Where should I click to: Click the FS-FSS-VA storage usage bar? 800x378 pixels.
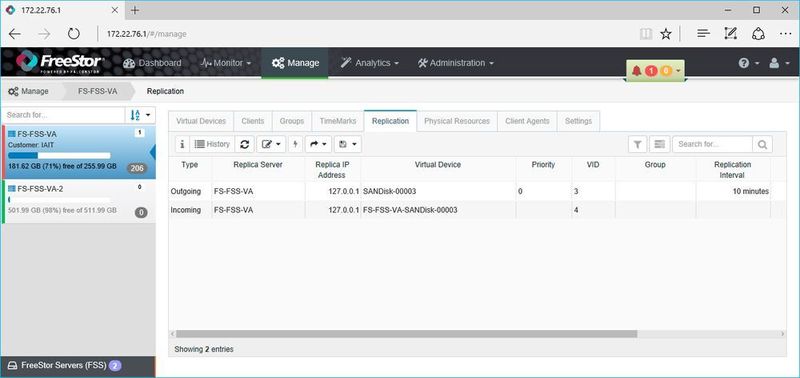click(59, 156)
